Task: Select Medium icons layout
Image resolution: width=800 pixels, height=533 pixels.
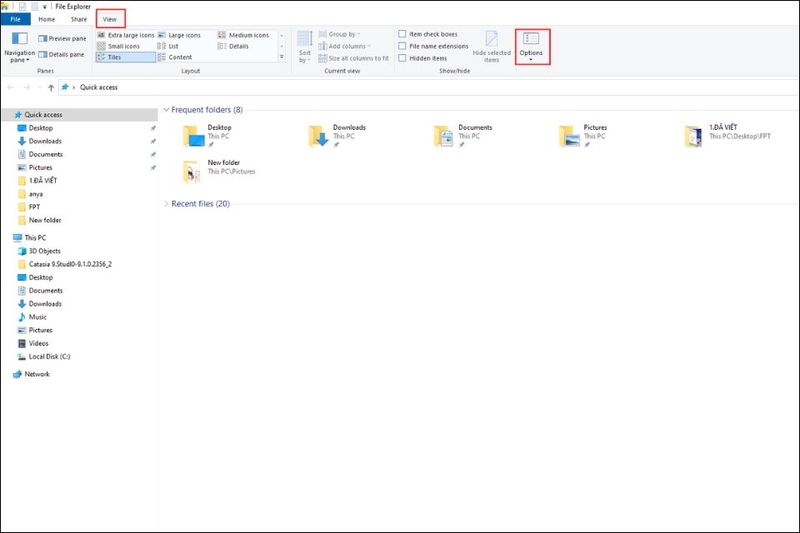Action: [x=243, y=35]
